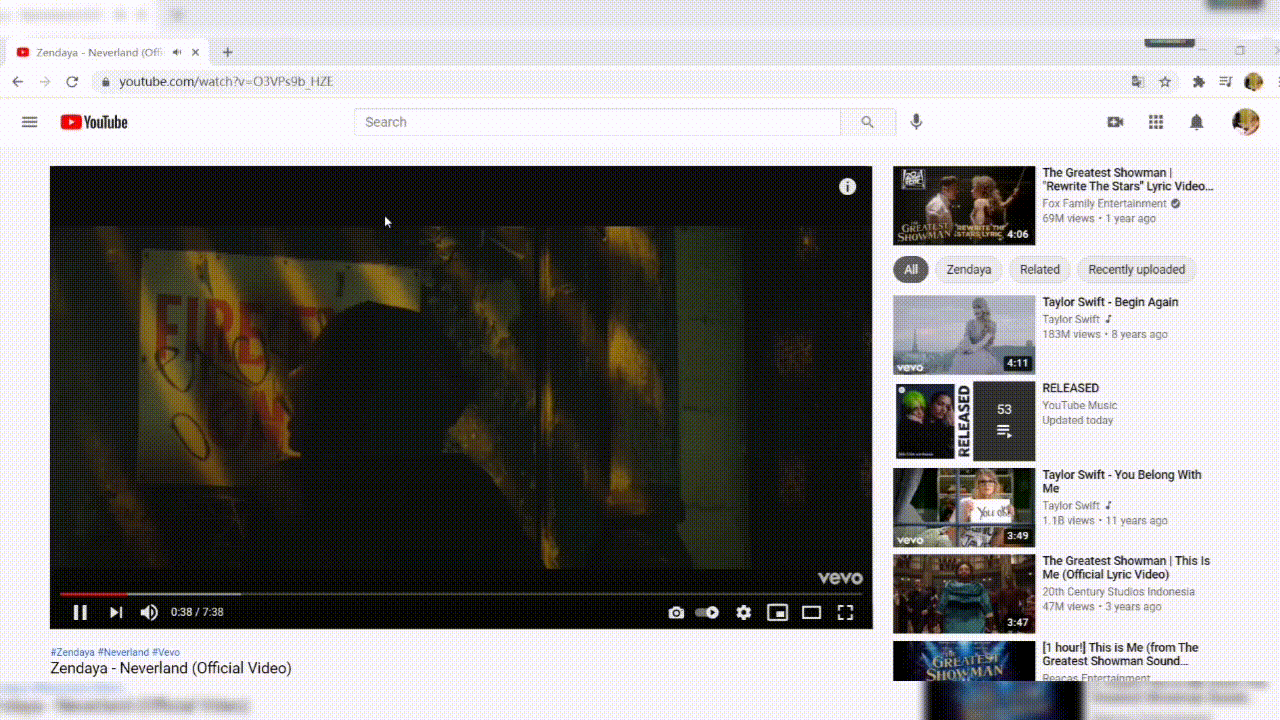Image resolution: width=1280 pixels, height=720 pixels.
Task: Go back in browser
Action: pos(18,82)
